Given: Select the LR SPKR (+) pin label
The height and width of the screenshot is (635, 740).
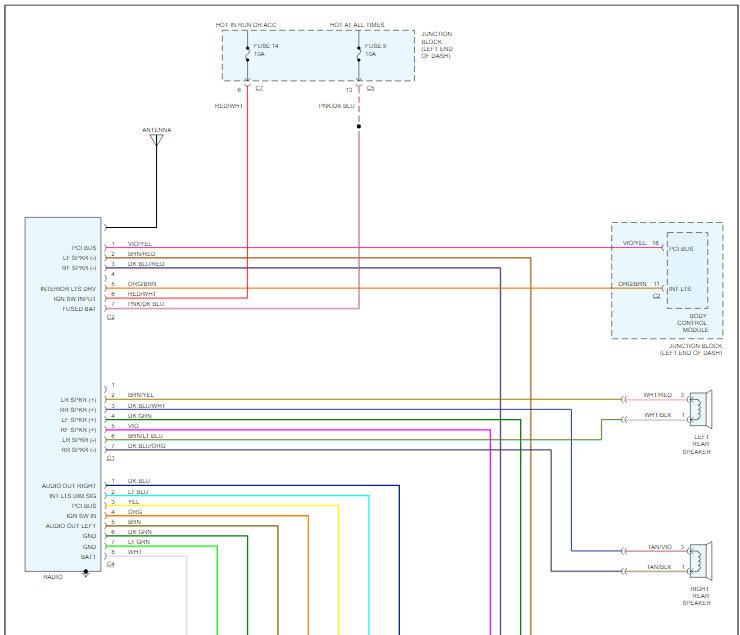Looking at the screenshot, I should (x=78, y=400).
